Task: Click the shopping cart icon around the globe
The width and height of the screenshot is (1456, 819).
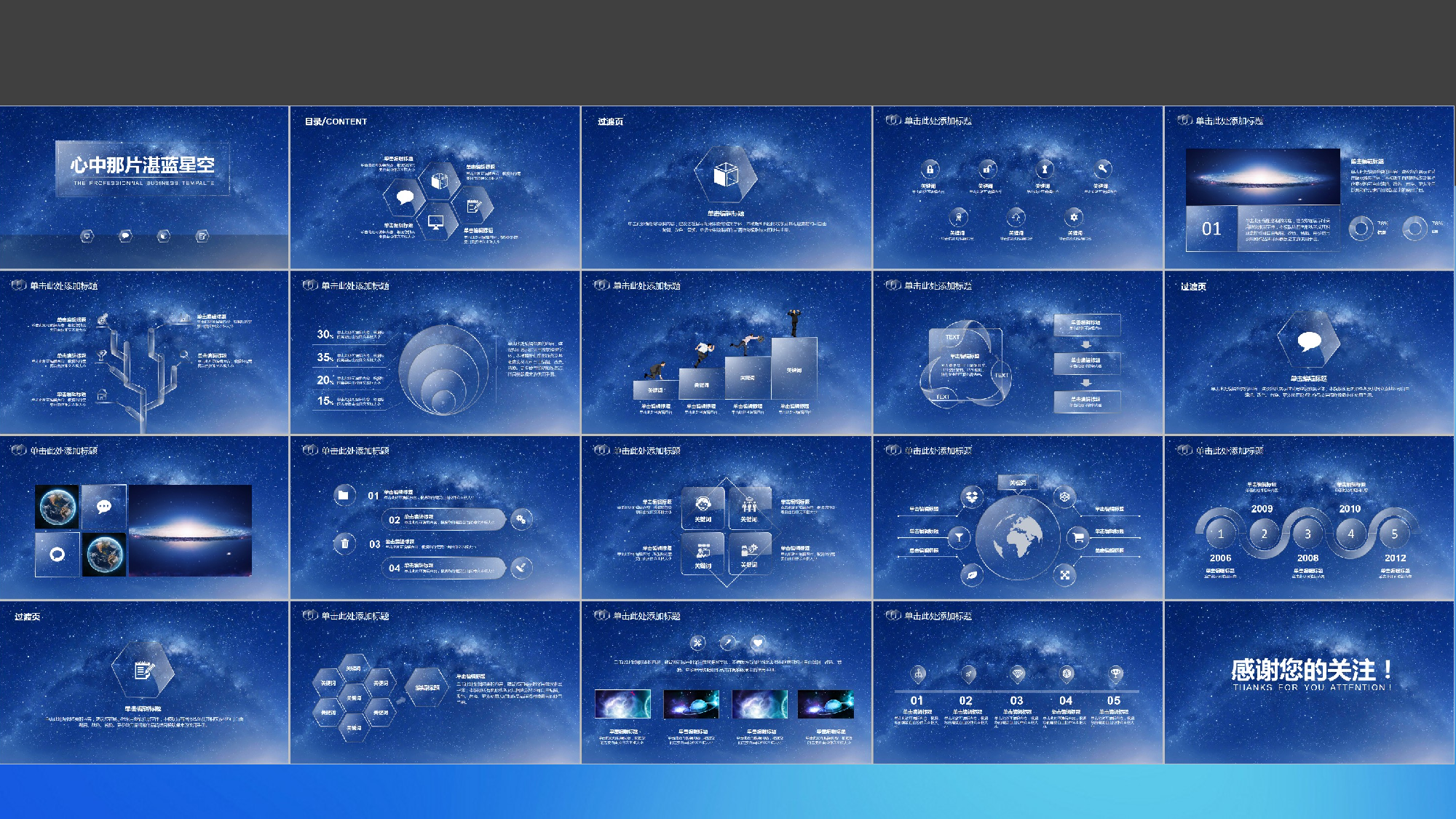Action: click(1077, 537)
